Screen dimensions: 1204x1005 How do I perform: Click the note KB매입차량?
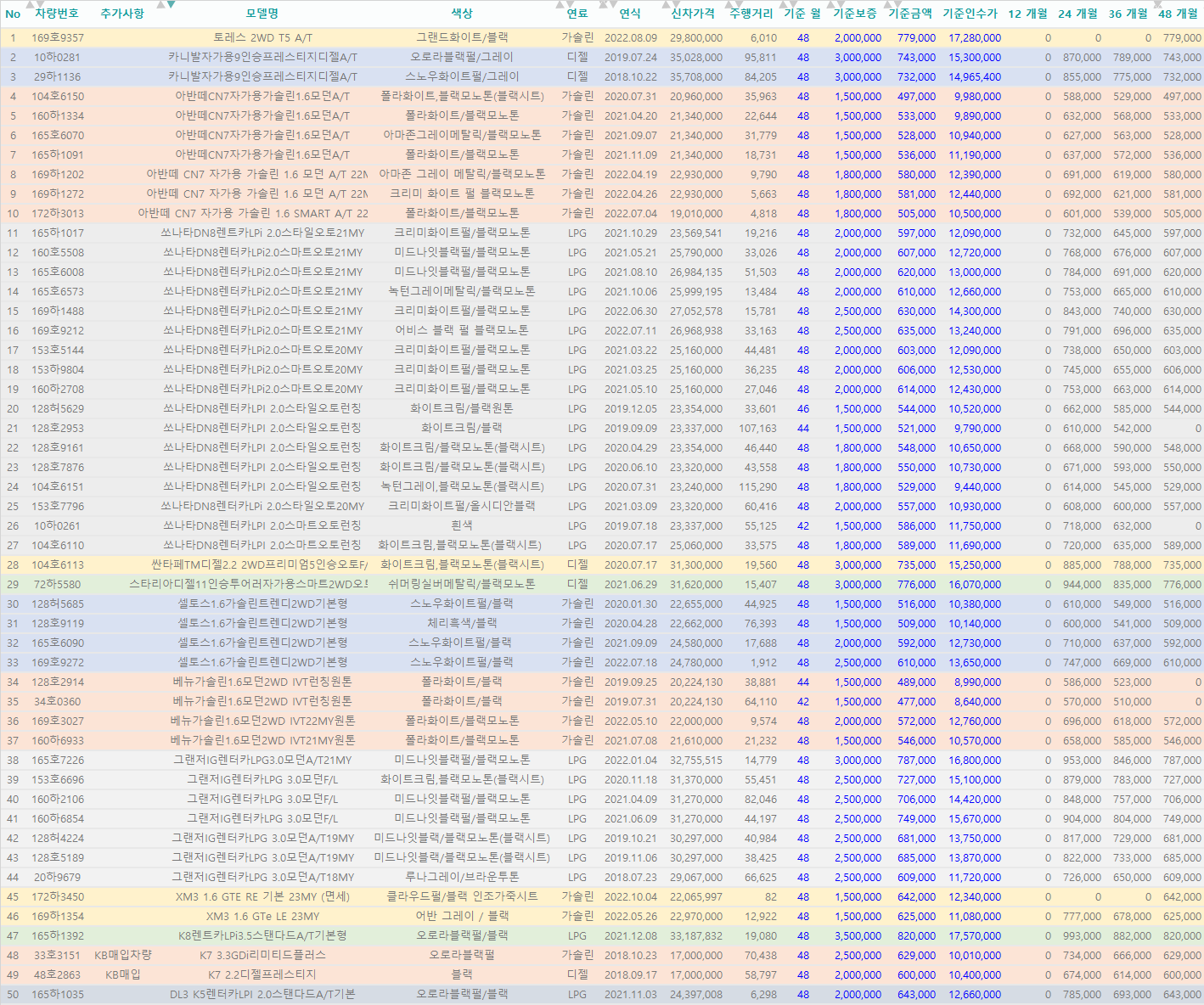pyautogui.click(x=123, y=956)
